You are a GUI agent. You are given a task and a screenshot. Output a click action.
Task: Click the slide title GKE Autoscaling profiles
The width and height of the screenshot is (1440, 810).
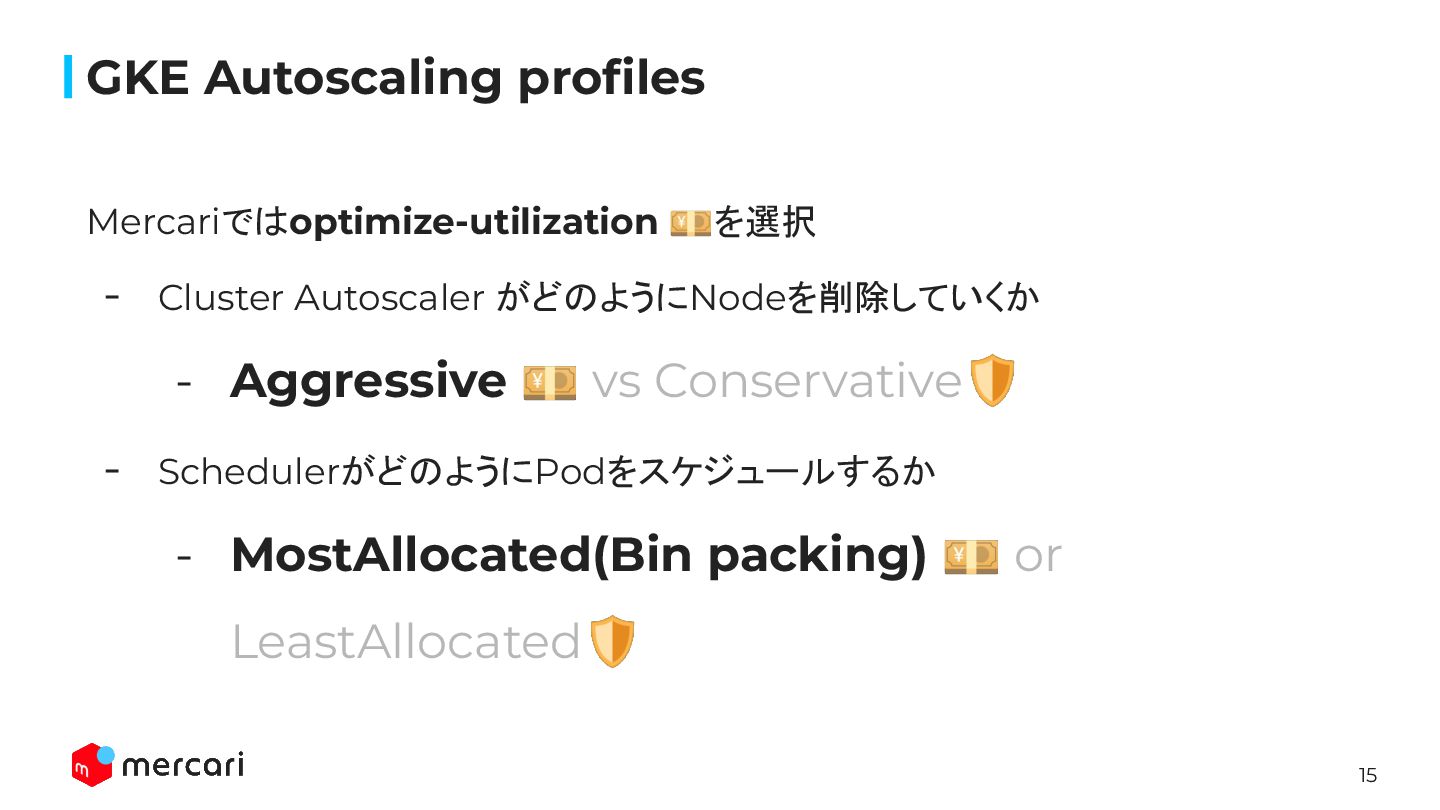point(395,78)
